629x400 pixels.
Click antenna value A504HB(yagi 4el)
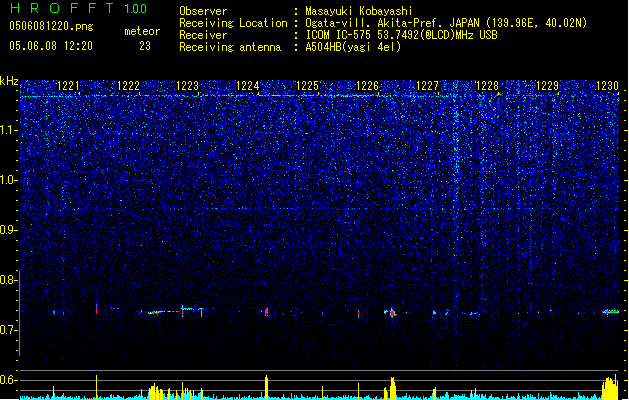coord(353,47)
